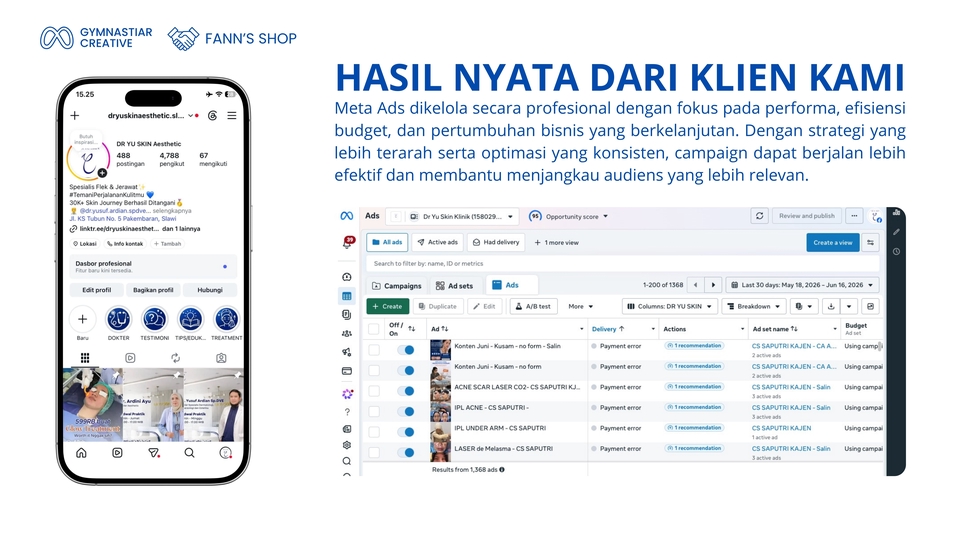Open Reports dropdown beside Breakdown

(x=803, y=306)
